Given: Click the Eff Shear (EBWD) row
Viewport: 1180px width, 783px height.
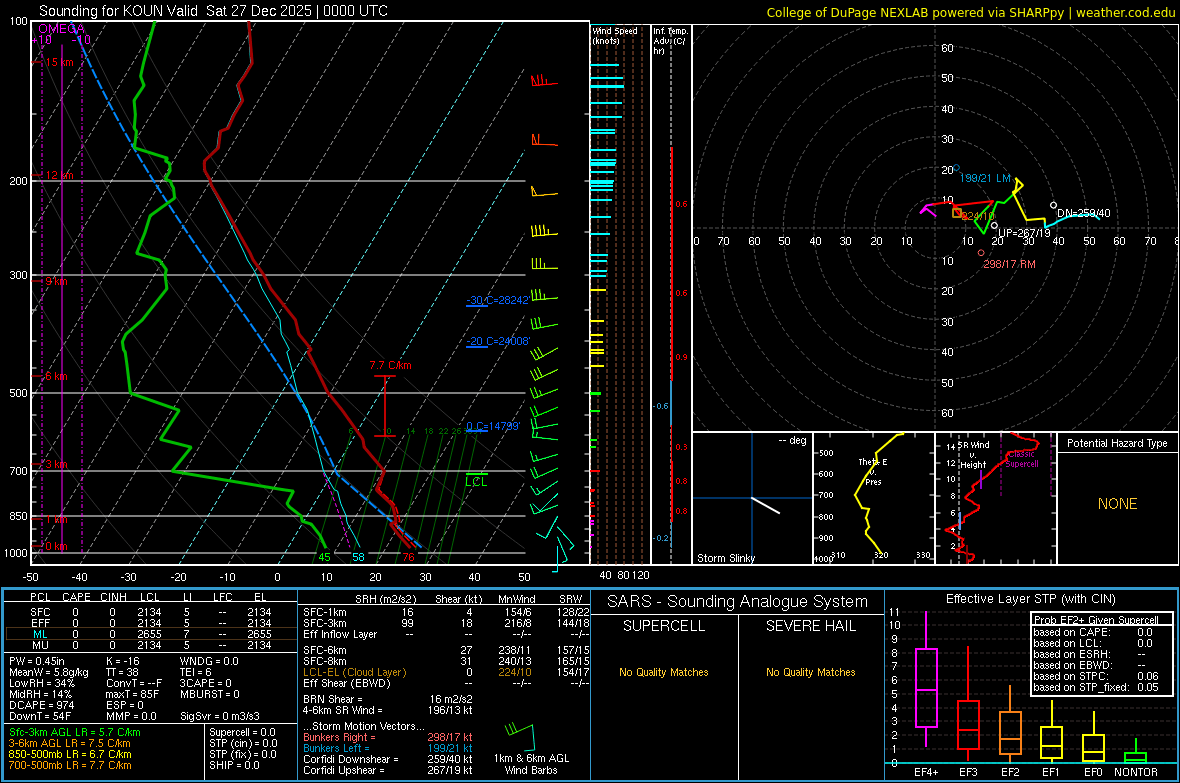Looking at the screenshot, I should tap(446, 683).
